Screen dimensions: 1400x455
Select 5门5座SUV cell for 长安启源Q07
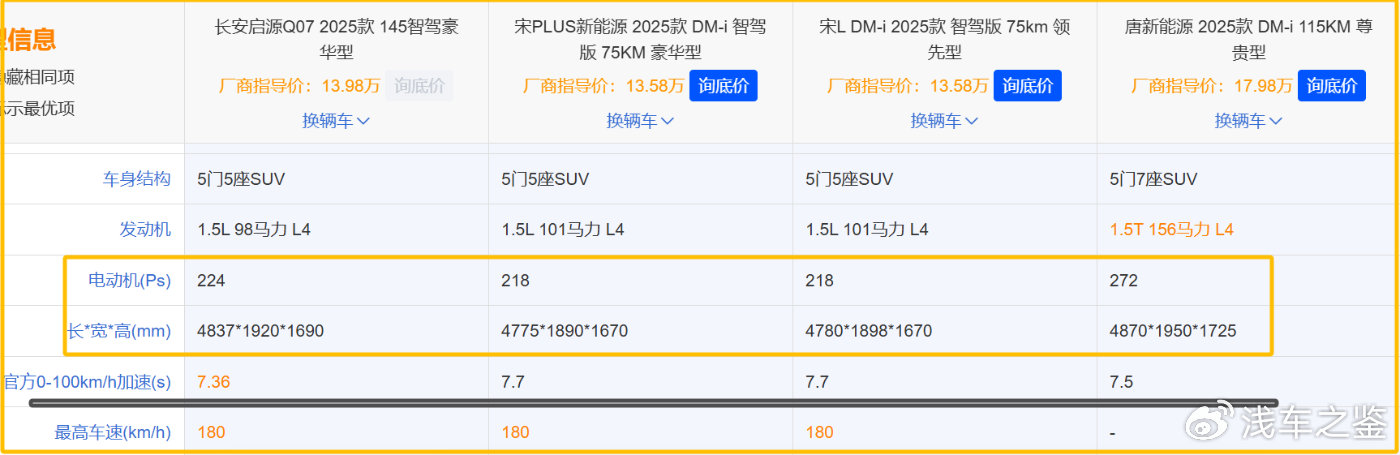(241, 180)
